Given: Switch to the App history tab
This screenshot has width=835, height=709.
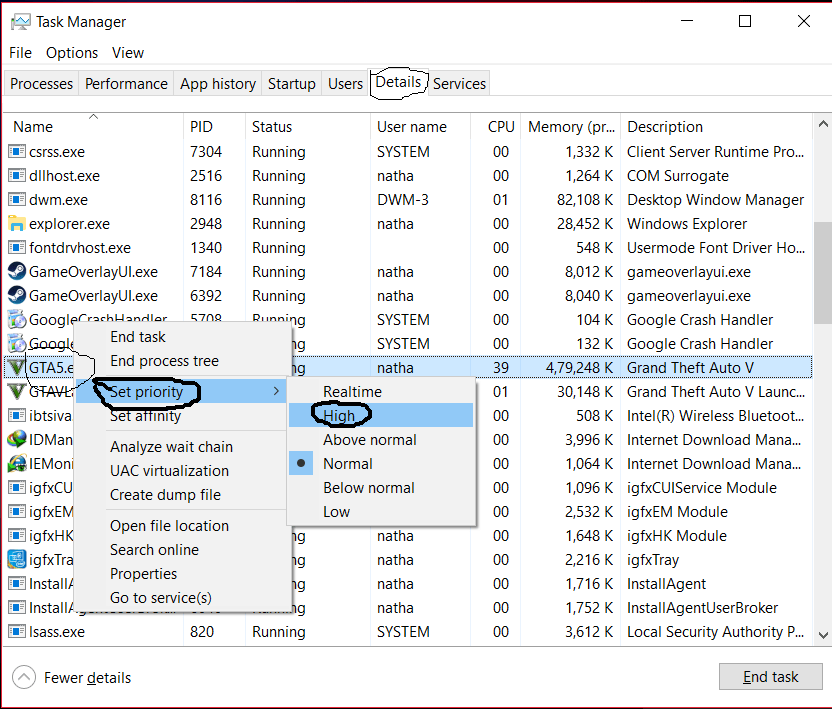Looking at the screenshot, I should tap(218, 84).
